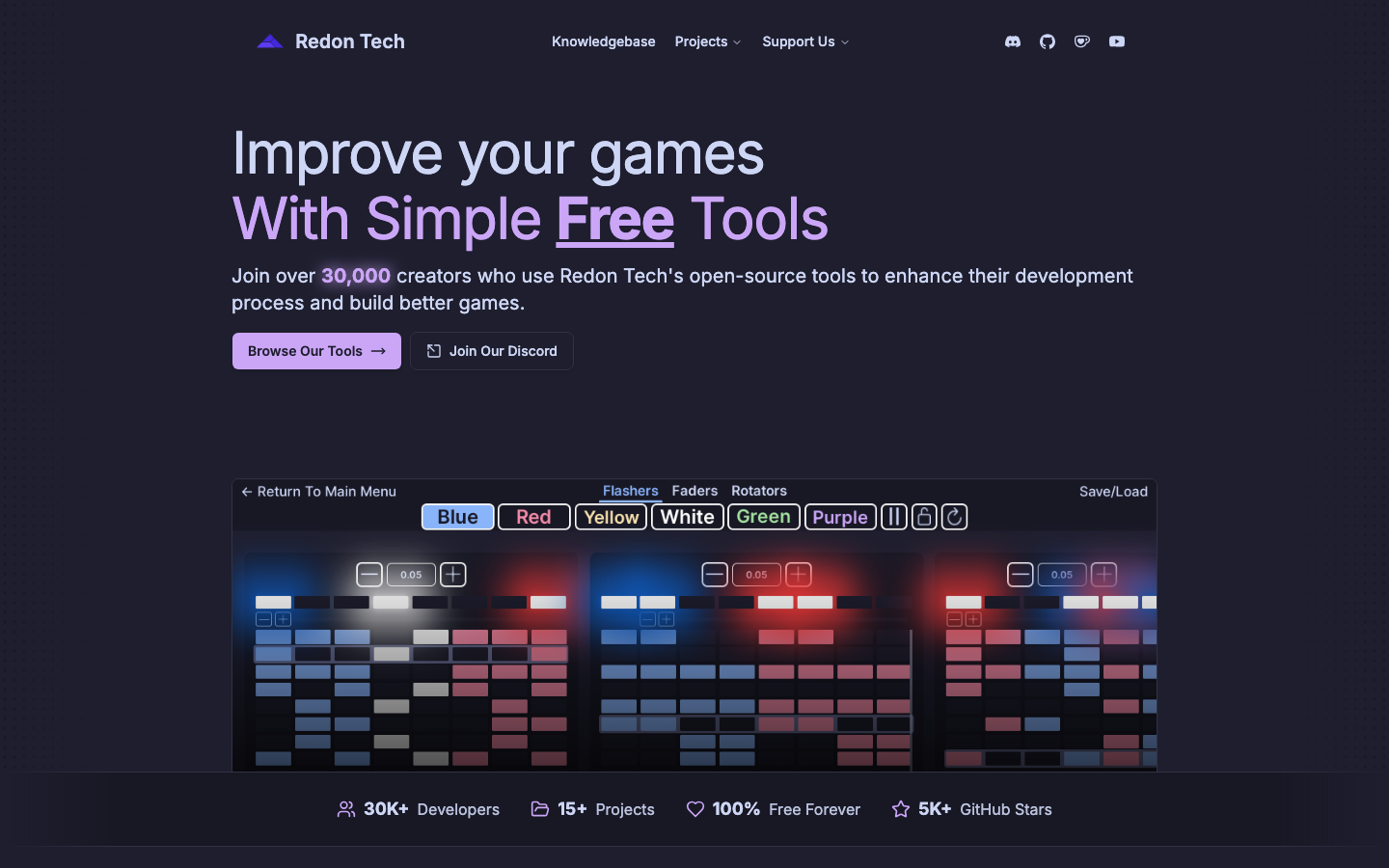This screenshot has width=1389, height=868.
Task: Click small row-plus icon in rightmost flasher panel
Action: click(973, 619)
